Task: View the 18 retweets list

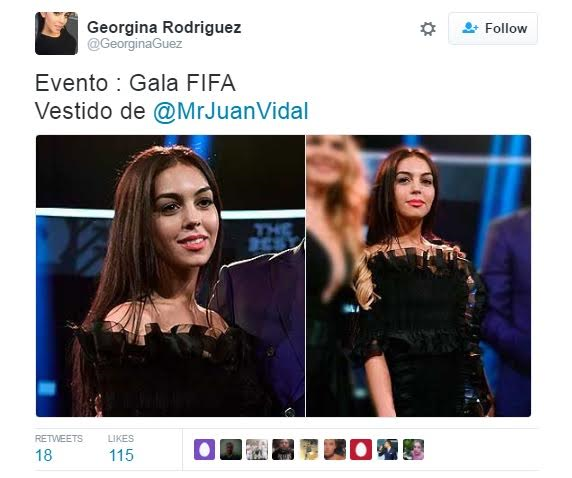Action: [x=59, y=448]
